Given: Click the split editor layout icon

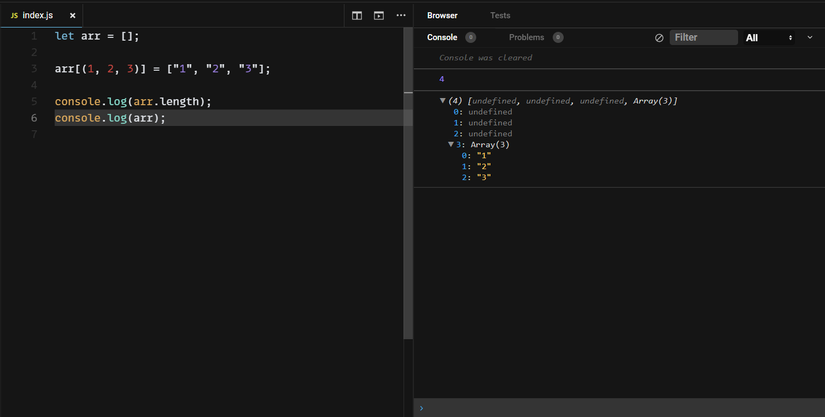Looking at the screenshot, I should point(357,16).
